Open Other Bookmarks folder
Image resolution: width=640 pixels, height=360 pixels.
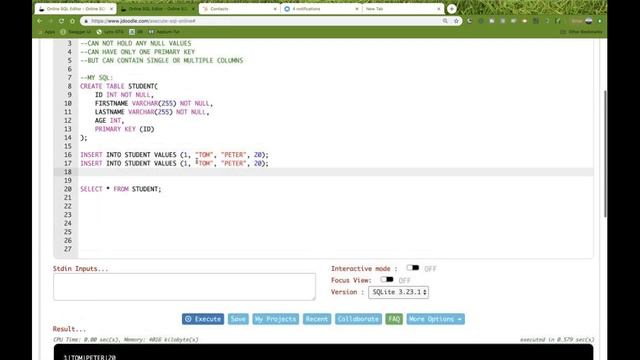(581, 31)
